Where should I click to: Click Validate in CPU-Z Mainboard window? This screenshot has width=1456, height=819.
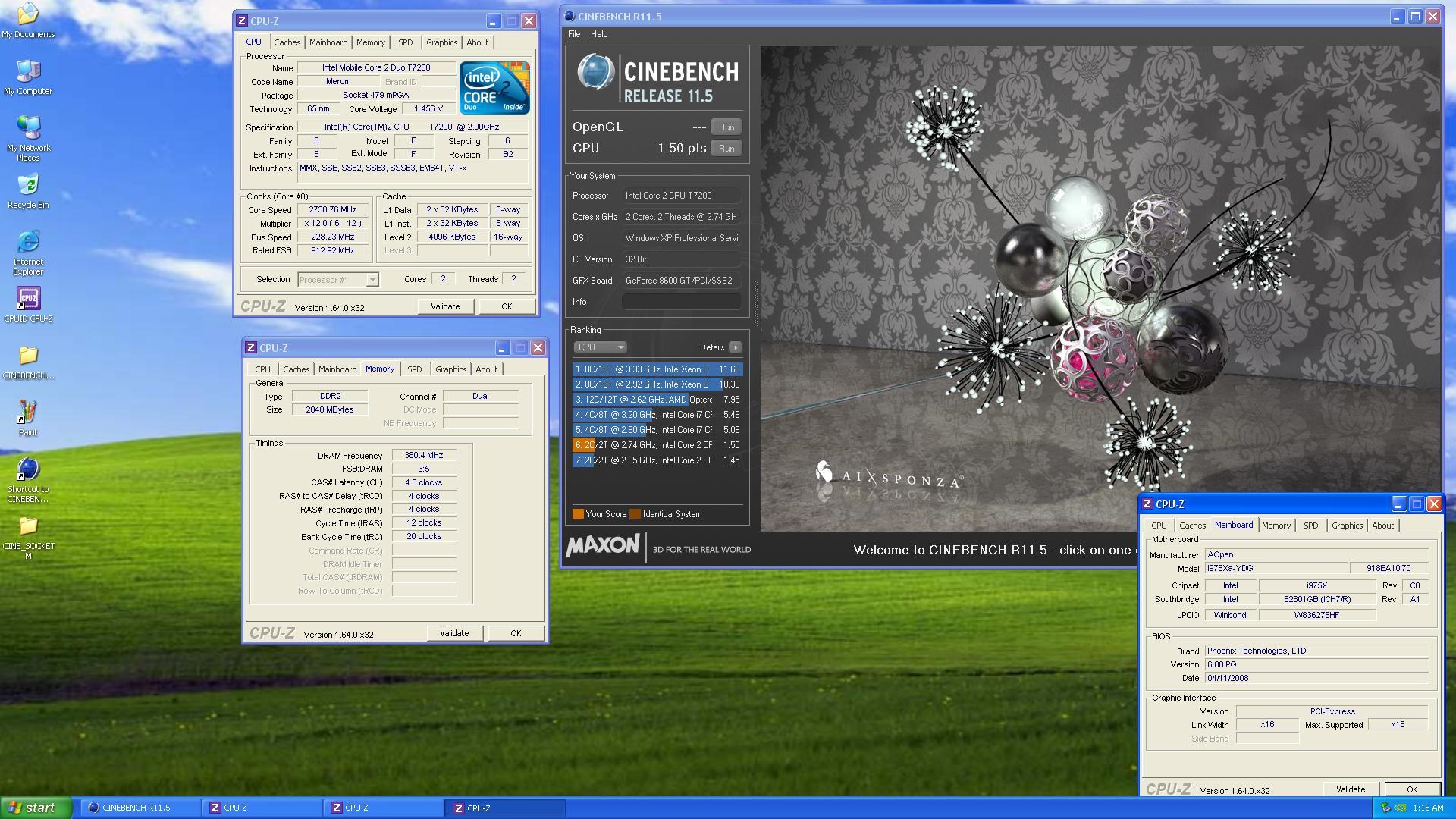[x=1351, y=789]
